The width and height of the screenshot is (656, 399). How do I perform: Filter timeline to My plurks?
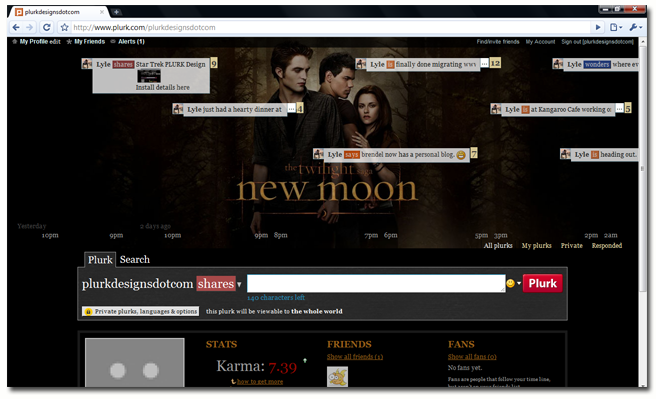536,246
